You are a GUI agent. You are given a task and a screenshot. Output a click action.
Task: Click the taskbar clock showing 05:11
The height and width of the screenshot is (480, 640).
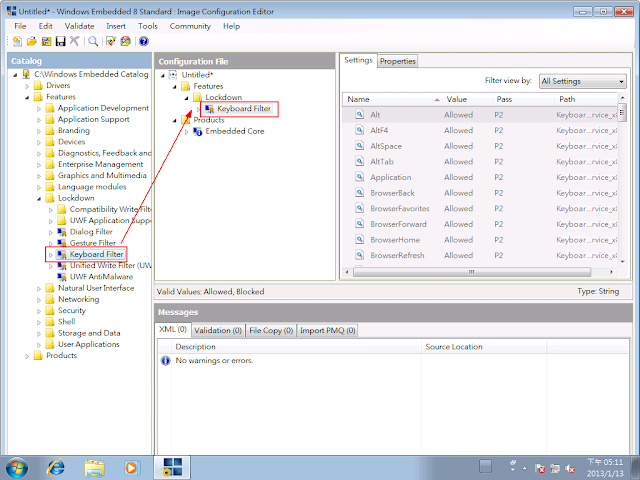(605, 468)
